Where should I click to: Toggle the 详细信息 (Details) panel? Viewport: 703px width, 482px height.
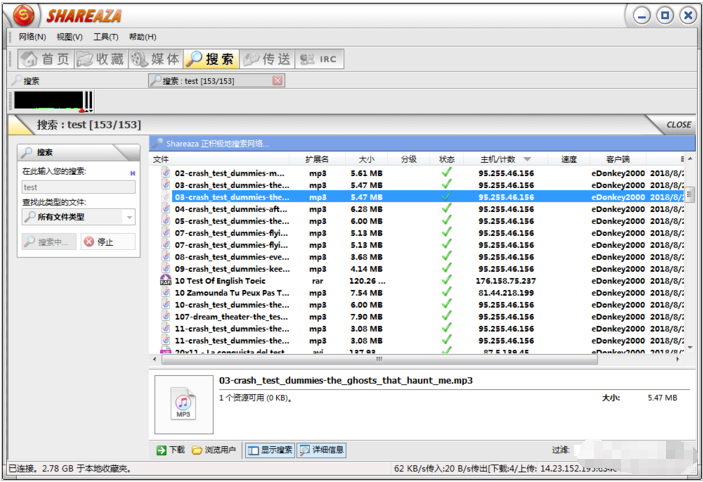(x=322, y=450)
